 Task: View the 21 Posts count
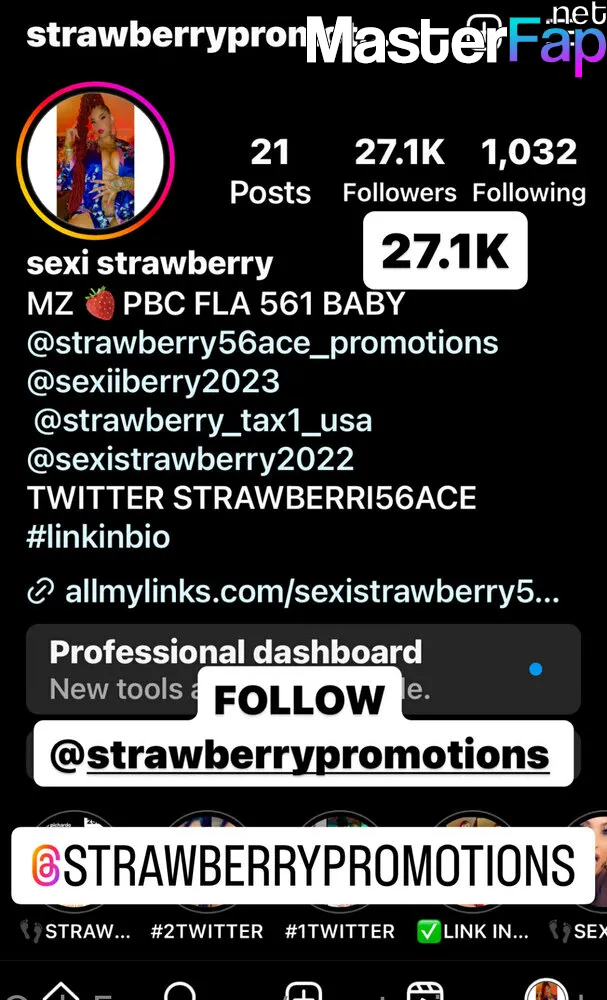[x=270, y=172]
